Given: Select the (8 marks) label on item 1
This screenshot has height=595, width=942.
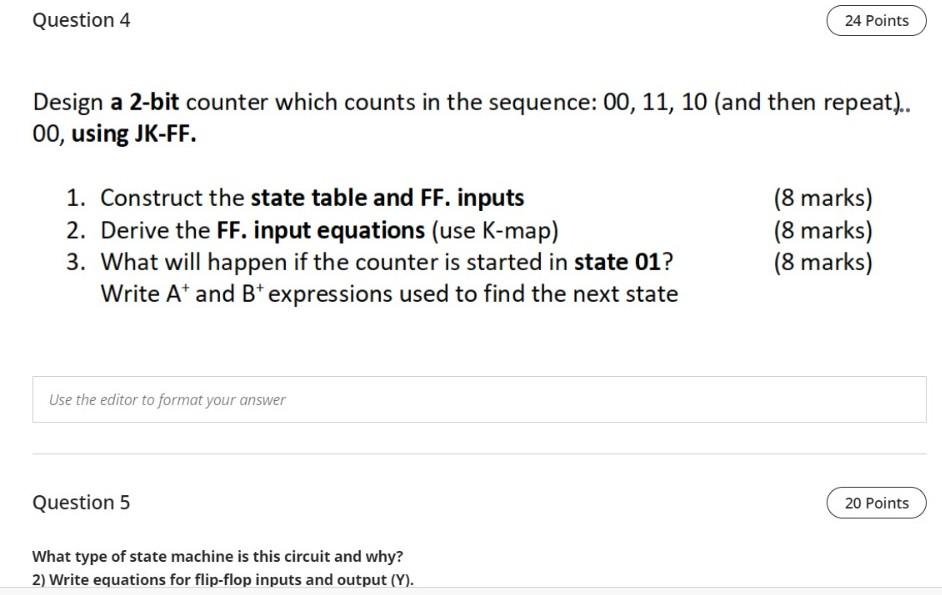Looking at the screenshot, I should coord(823,197).
